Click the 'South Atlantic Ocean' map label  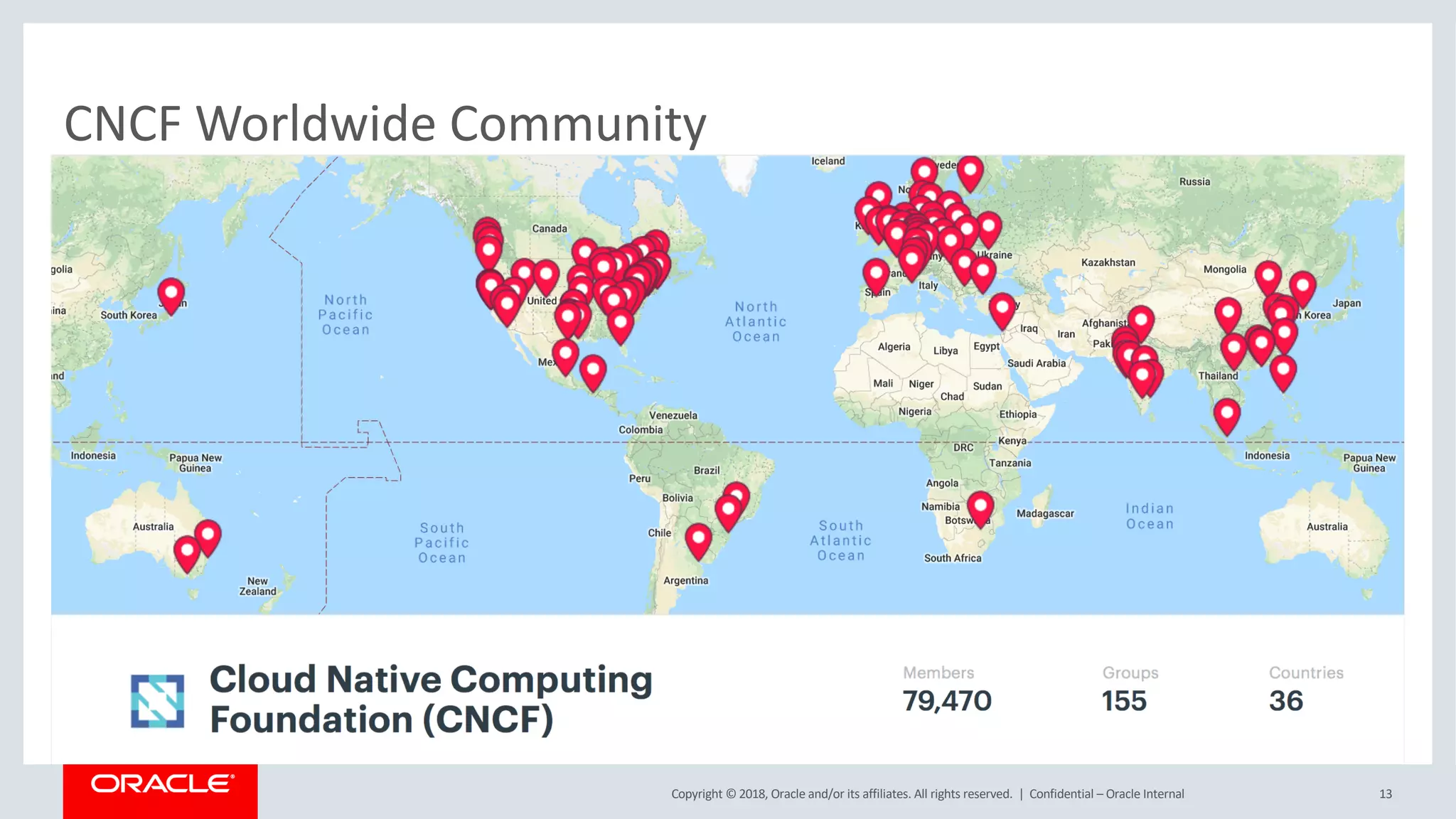841,541
